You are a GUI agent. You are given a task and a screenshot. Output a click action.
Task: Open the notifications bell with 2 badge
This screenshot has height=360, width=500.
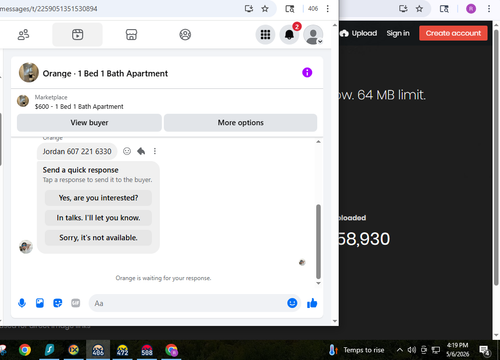click(x=289, y=34)
